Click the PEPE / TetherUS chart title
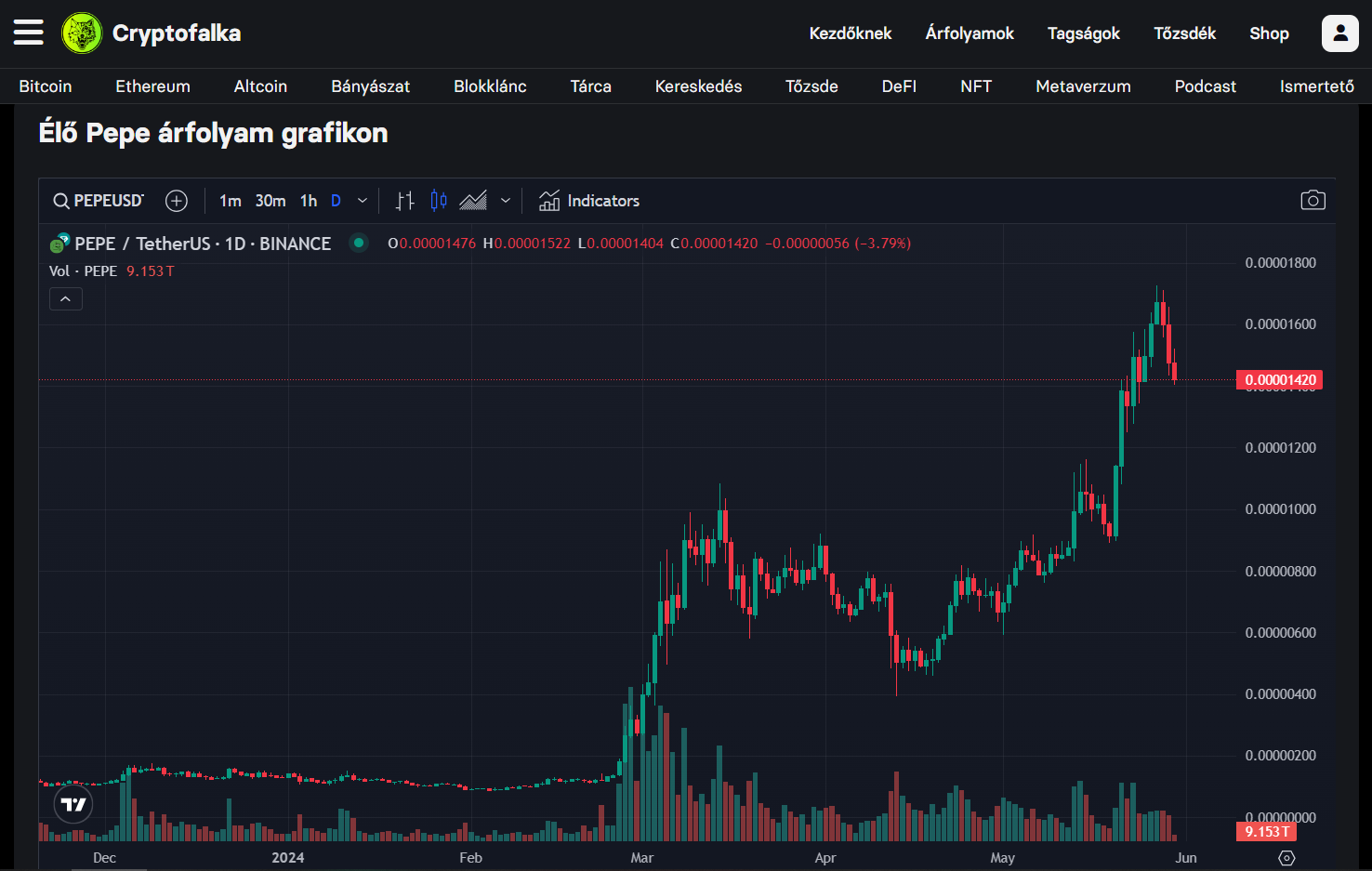Image resolution: width=1372 pixels, height=871 pixels. (203, 244)
